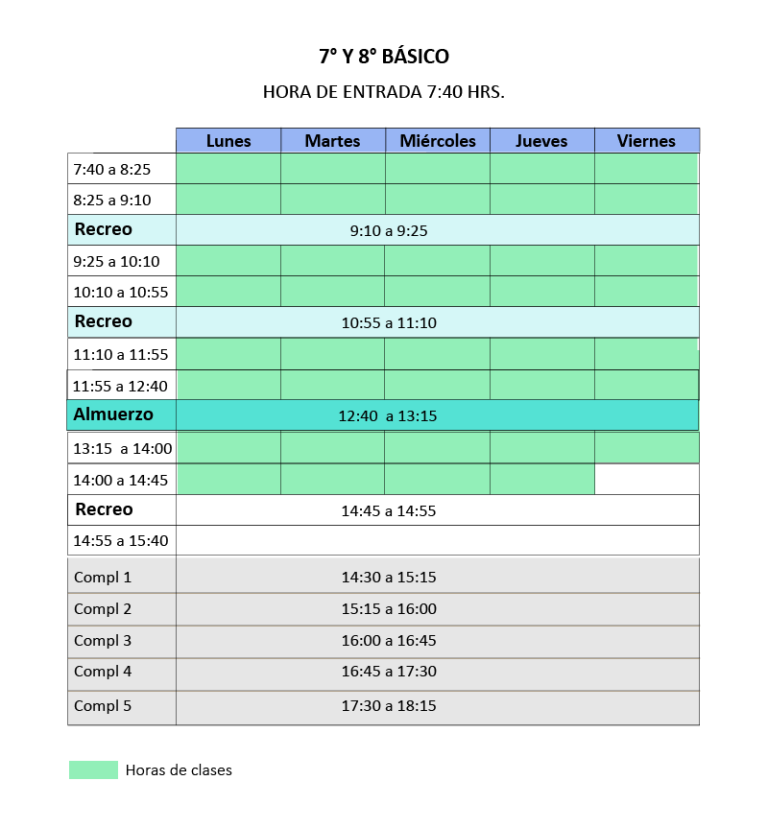Click the 'Compl 4' row label

102,671
